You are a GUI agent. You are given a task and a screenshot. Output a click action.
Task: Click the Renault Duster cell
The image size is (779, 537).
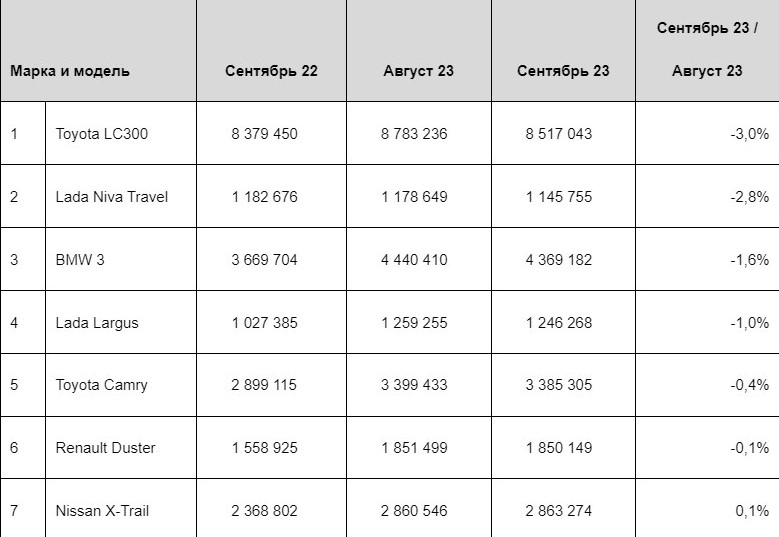tap(105, 448)
